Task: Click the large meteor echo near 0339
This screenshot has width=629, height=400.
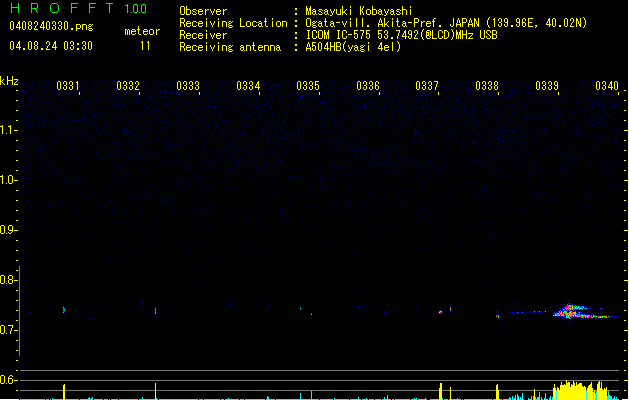Action: click(584, 311)
